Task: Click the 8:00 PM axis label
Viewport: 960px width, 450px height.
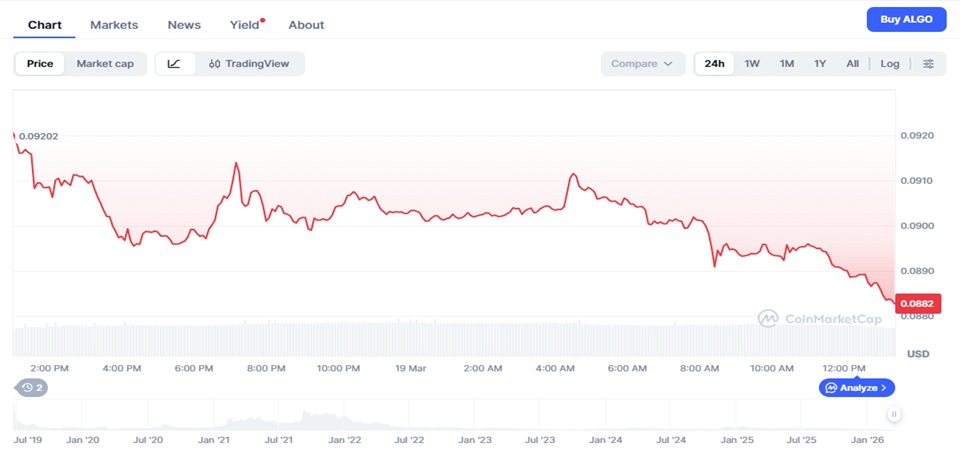Action: click(266, 368)
